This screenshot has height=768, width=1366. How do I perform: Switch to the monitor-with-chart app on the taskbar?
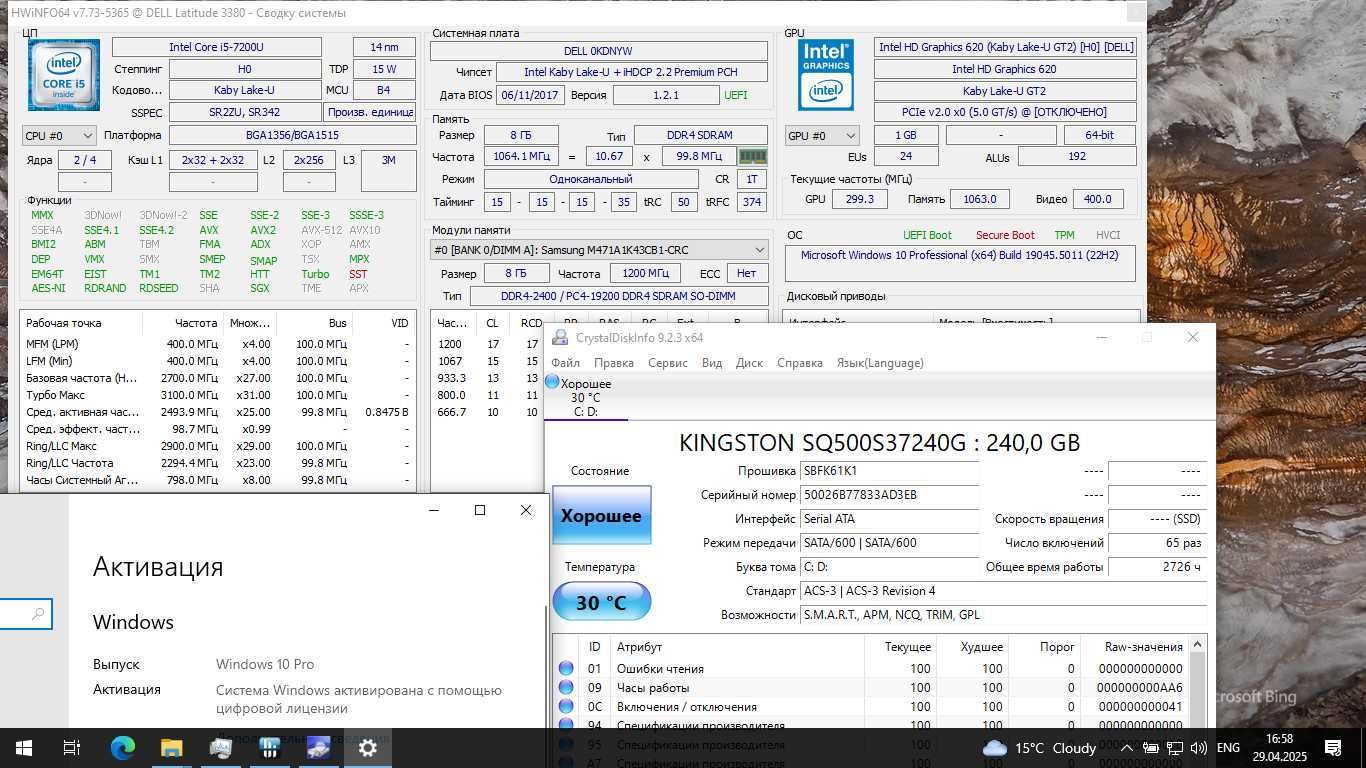click(x=220, y=748)
